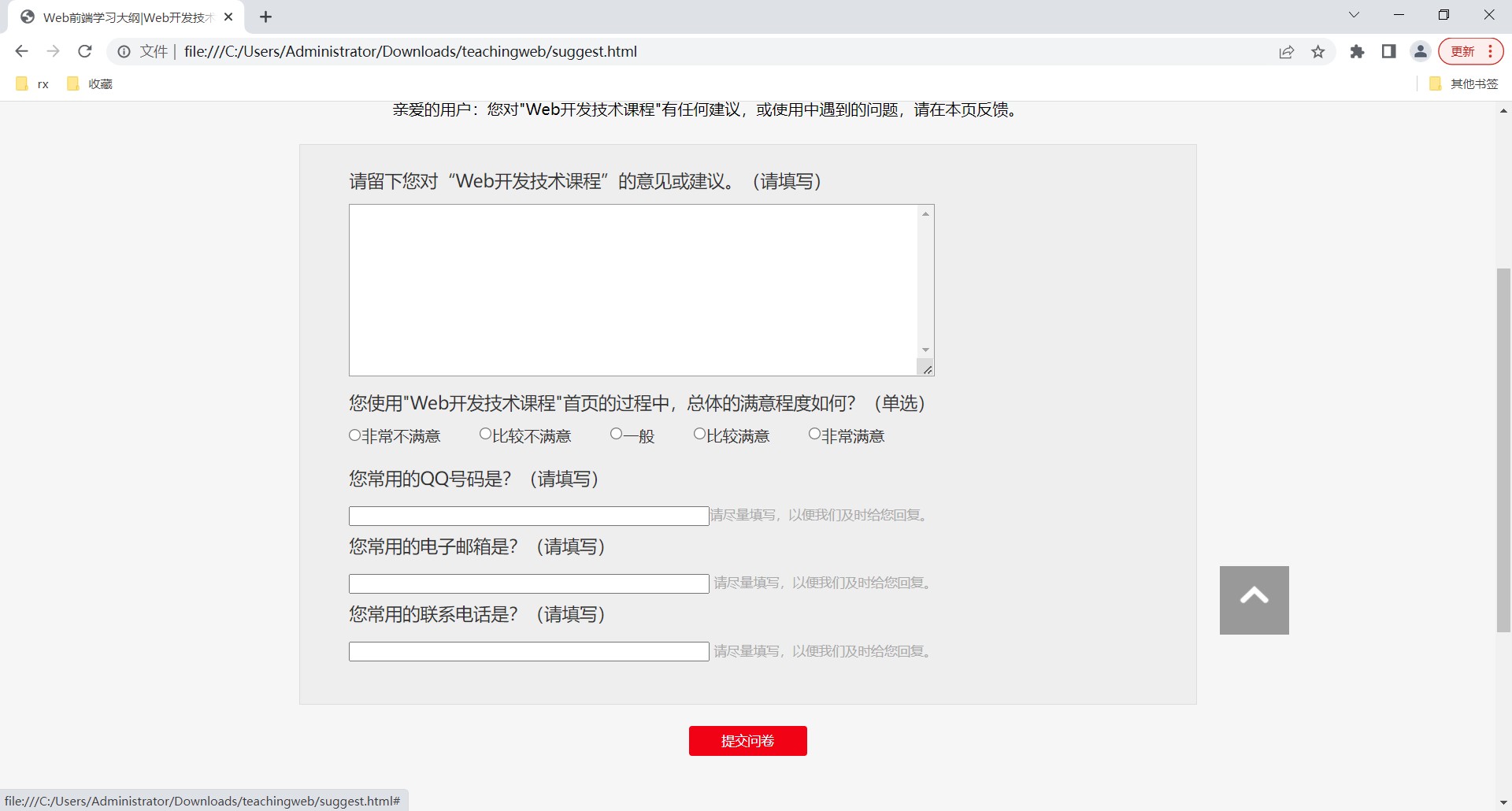The width and height of the screenshot is (1512, 811).
Task: Click the address bar URL text
Action: (x=410, y=52)
